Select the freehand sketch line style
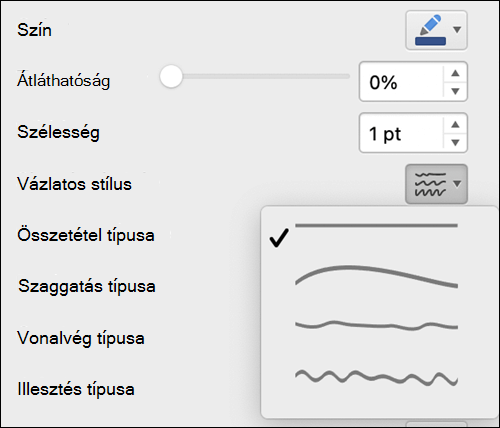 click(x=376, y=325)
